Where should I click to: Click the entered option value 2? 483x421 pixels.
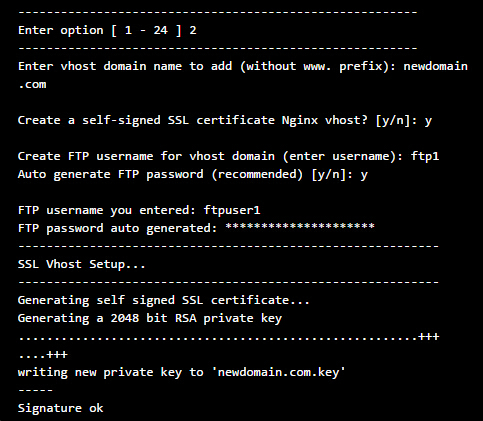coord(193,31)
